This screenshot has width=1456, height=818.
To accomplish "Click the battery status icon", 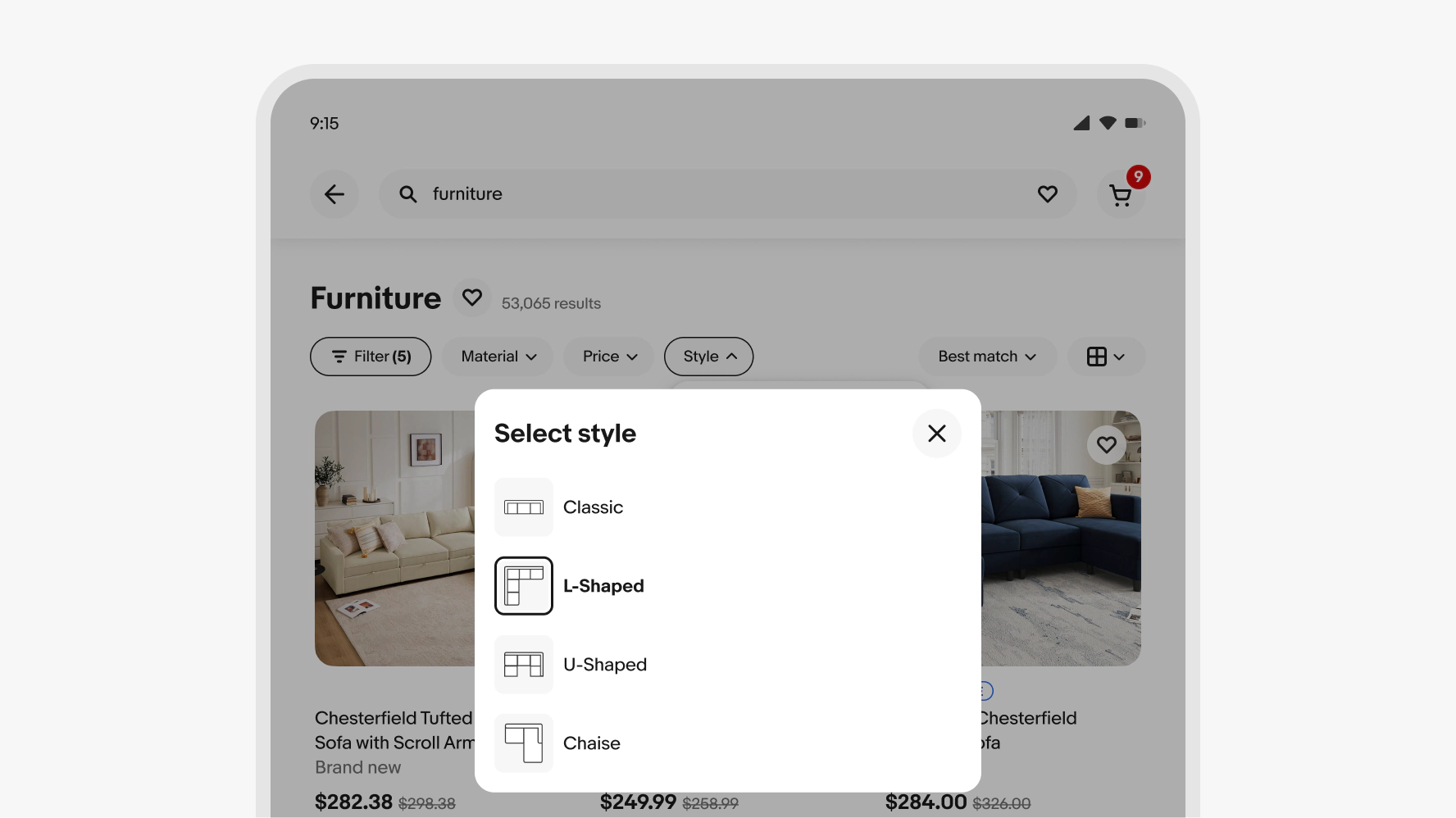I will [x=1135, y=123].
